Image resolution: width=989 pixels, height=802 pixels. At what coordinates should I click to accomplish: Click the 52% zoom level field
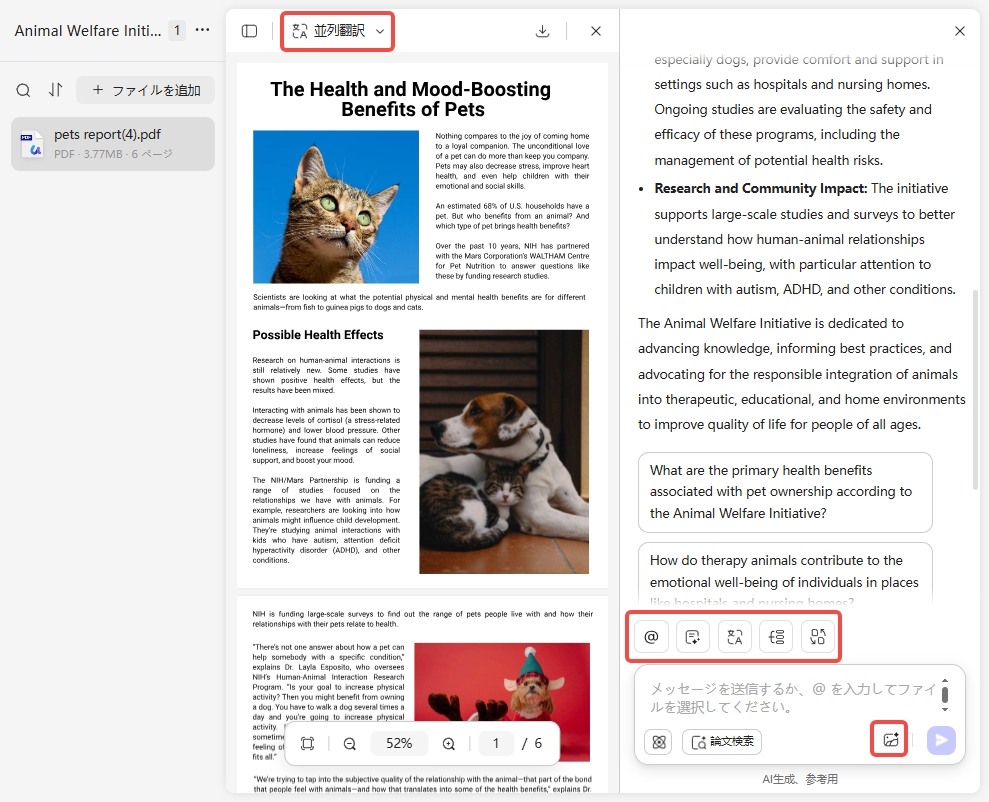pyautogui.click(x=399, y=743)
